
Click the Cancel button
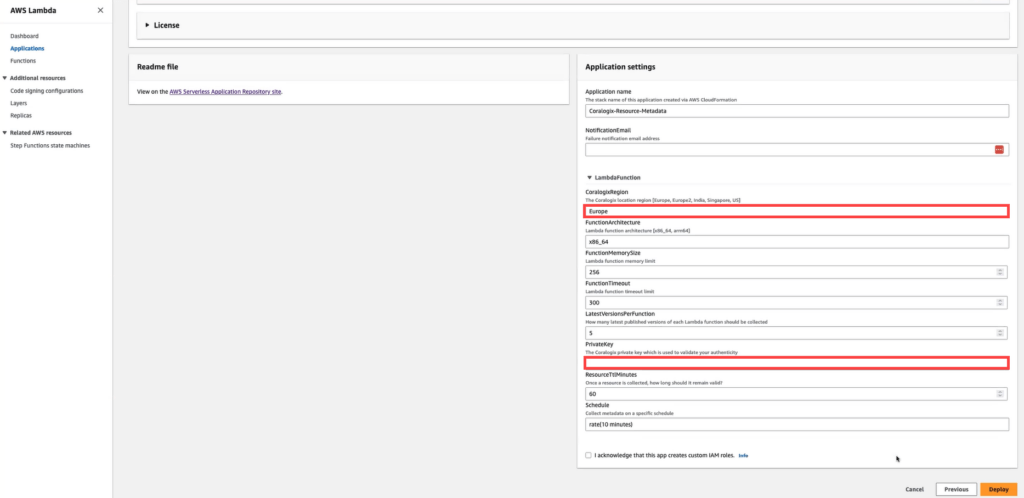(x=914, y=489)
